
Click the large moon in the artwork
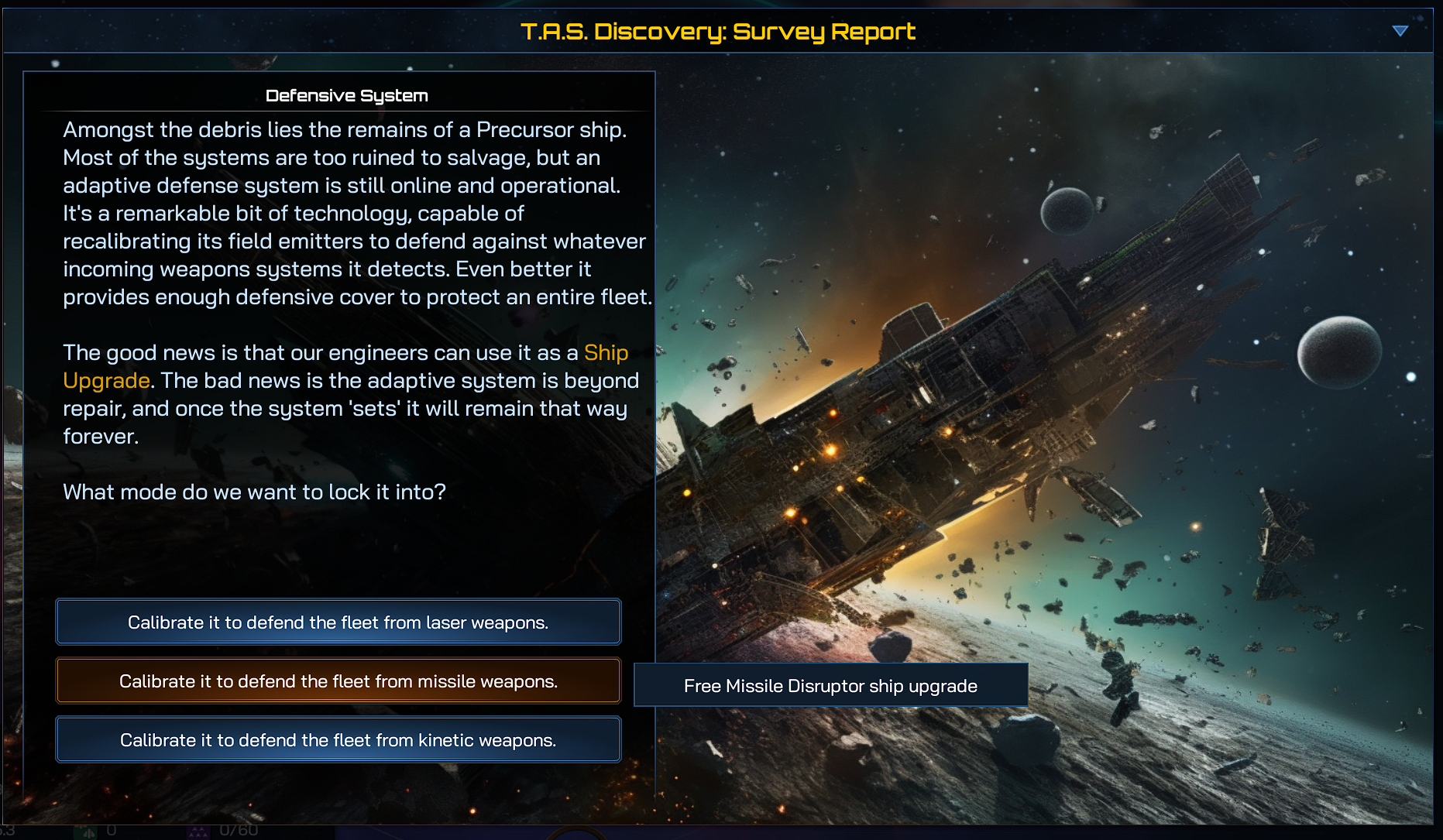[x=1339, y=352]
